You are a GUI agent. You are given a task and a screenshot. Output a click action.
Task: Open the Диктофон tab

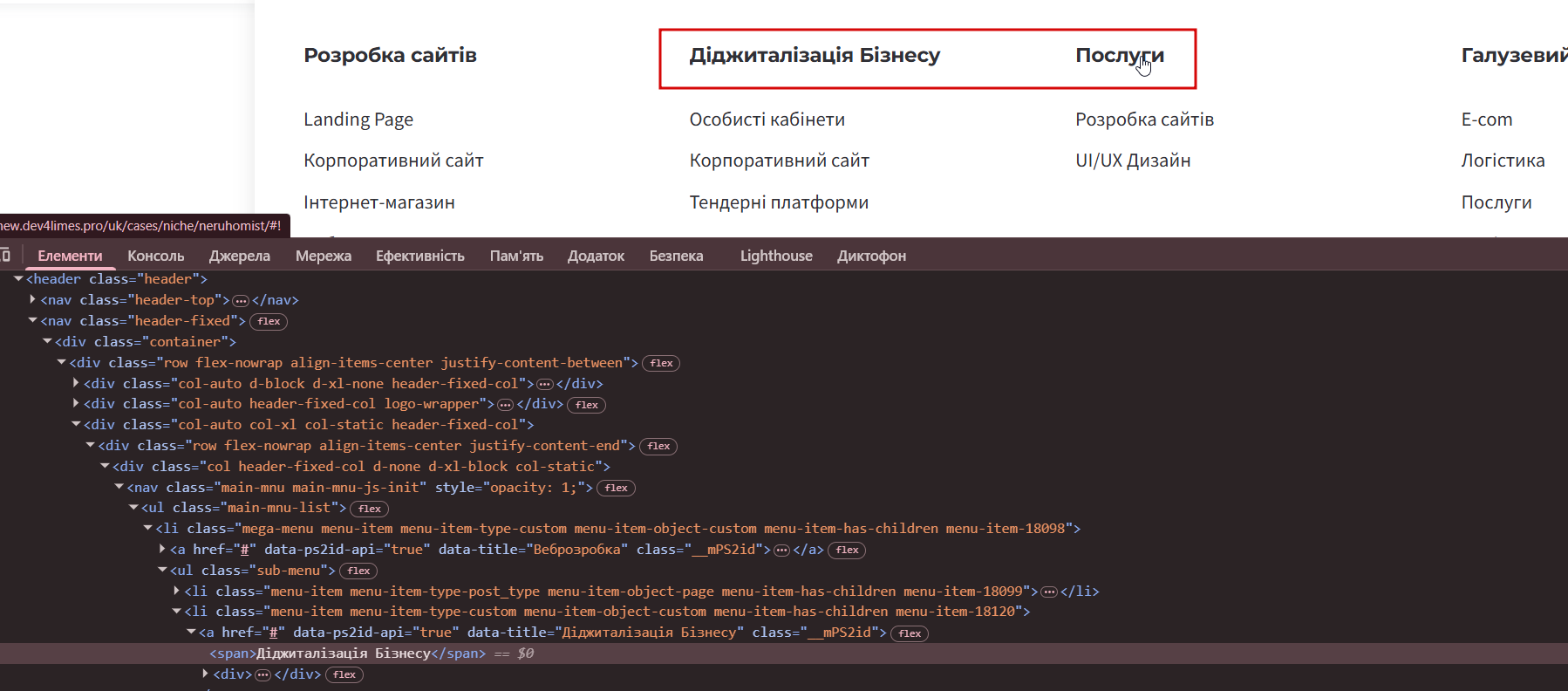(x=872, y=257)
